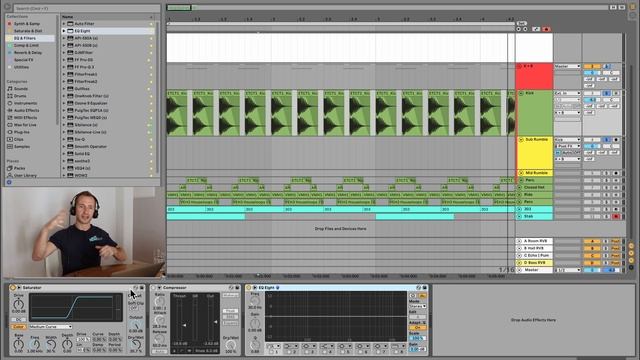640x360 pixels.
Task: Expand the Auto Filter presets in browser
Action: [64, 24]
